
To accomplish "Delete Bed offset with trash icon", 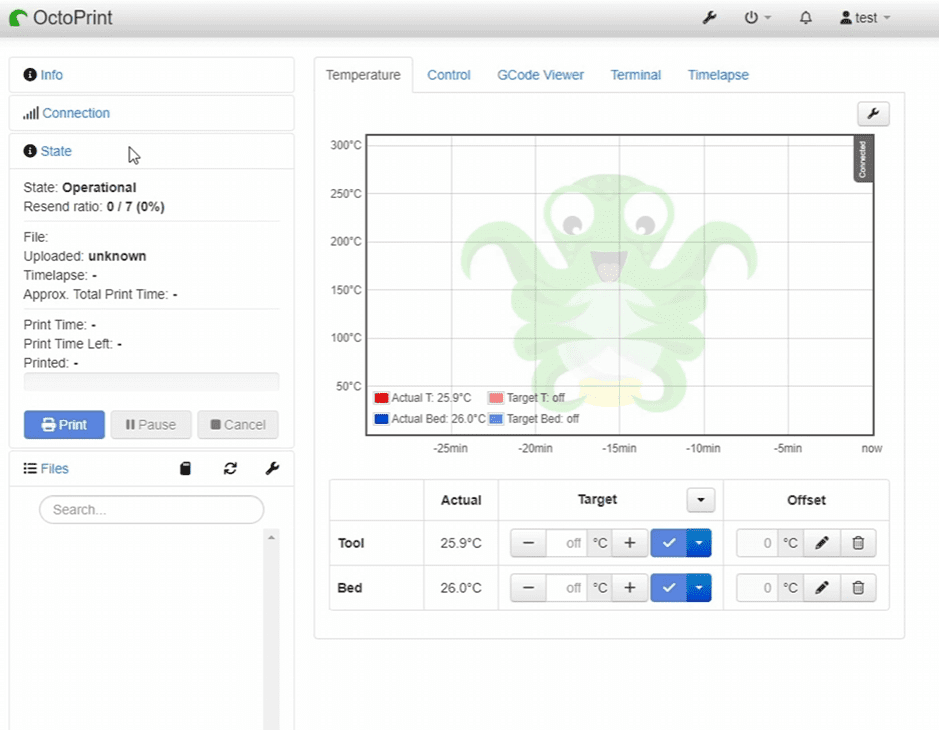I will pos(858,588).
